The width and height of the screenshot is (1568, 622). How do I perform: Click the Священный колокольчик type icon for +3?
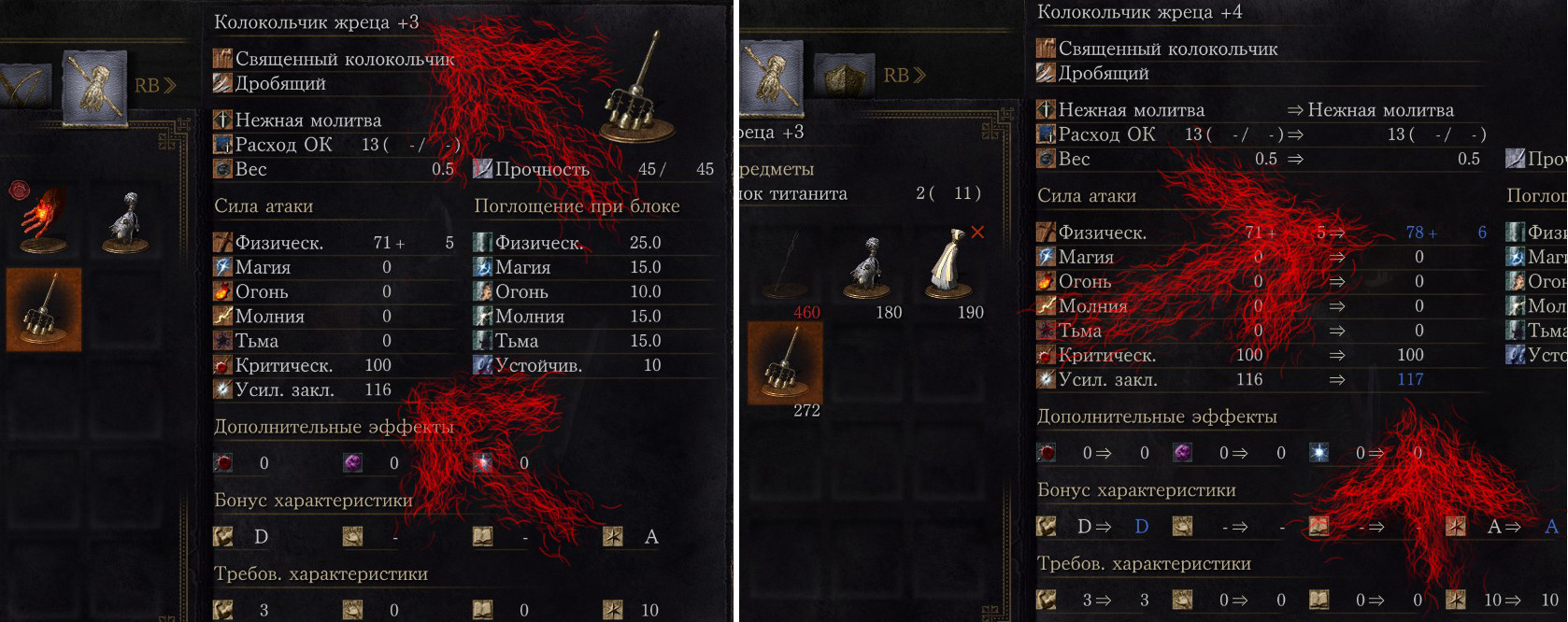coord(222,58)
